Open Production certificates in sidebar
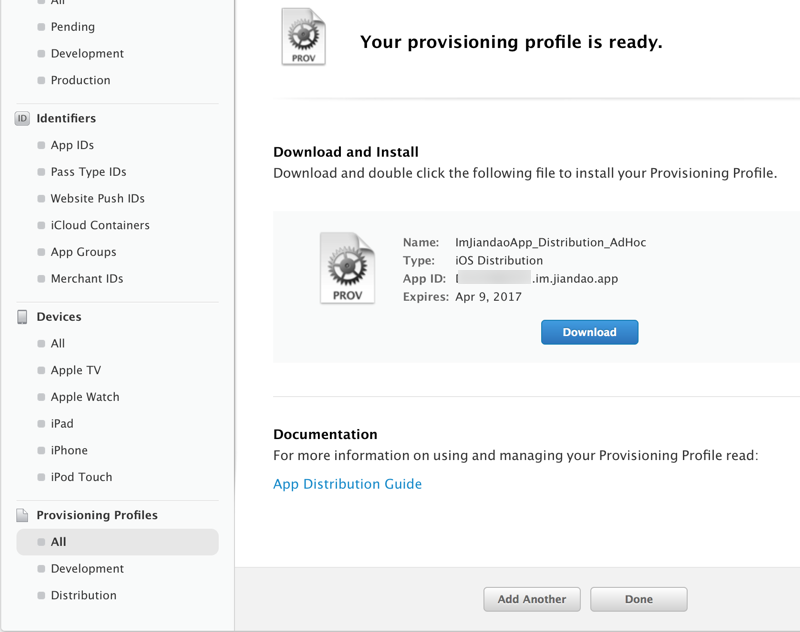800x632 pixels. (80, 80)
